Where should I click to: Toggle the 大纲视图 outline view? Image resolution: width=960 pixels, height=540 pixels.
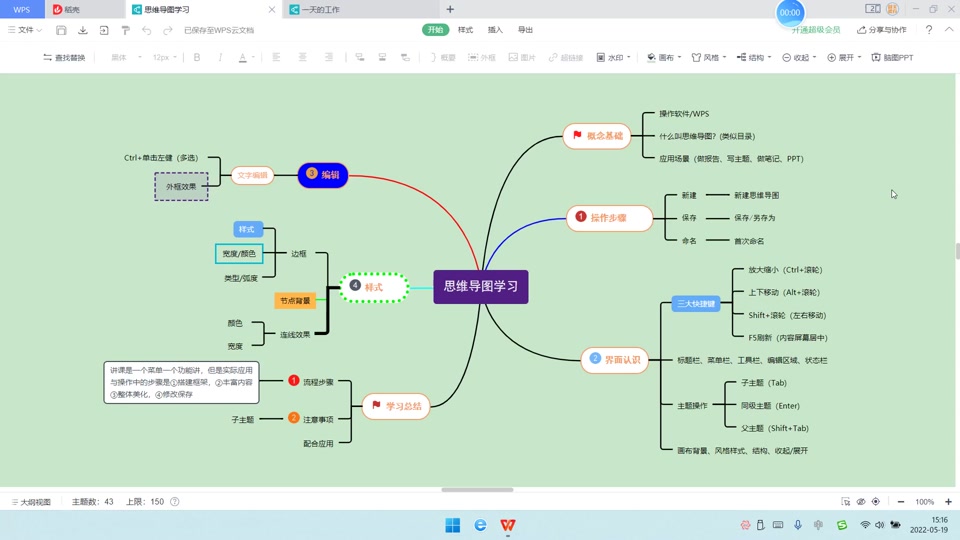click(x=31, y=501)
